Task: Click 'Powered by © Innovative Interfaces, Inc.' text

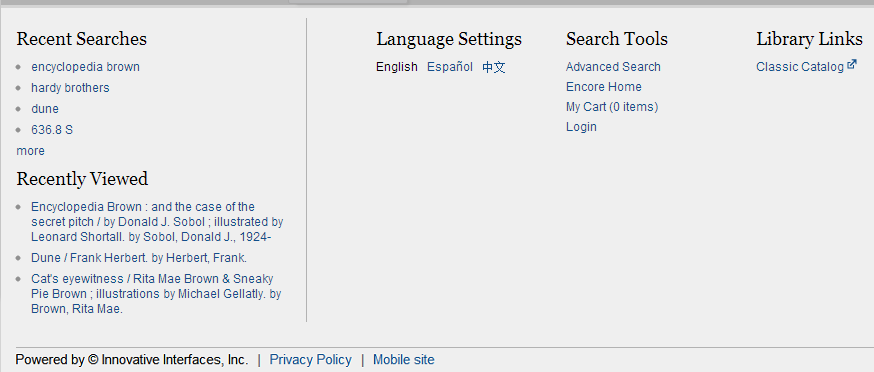Action: tap(132, 360)
